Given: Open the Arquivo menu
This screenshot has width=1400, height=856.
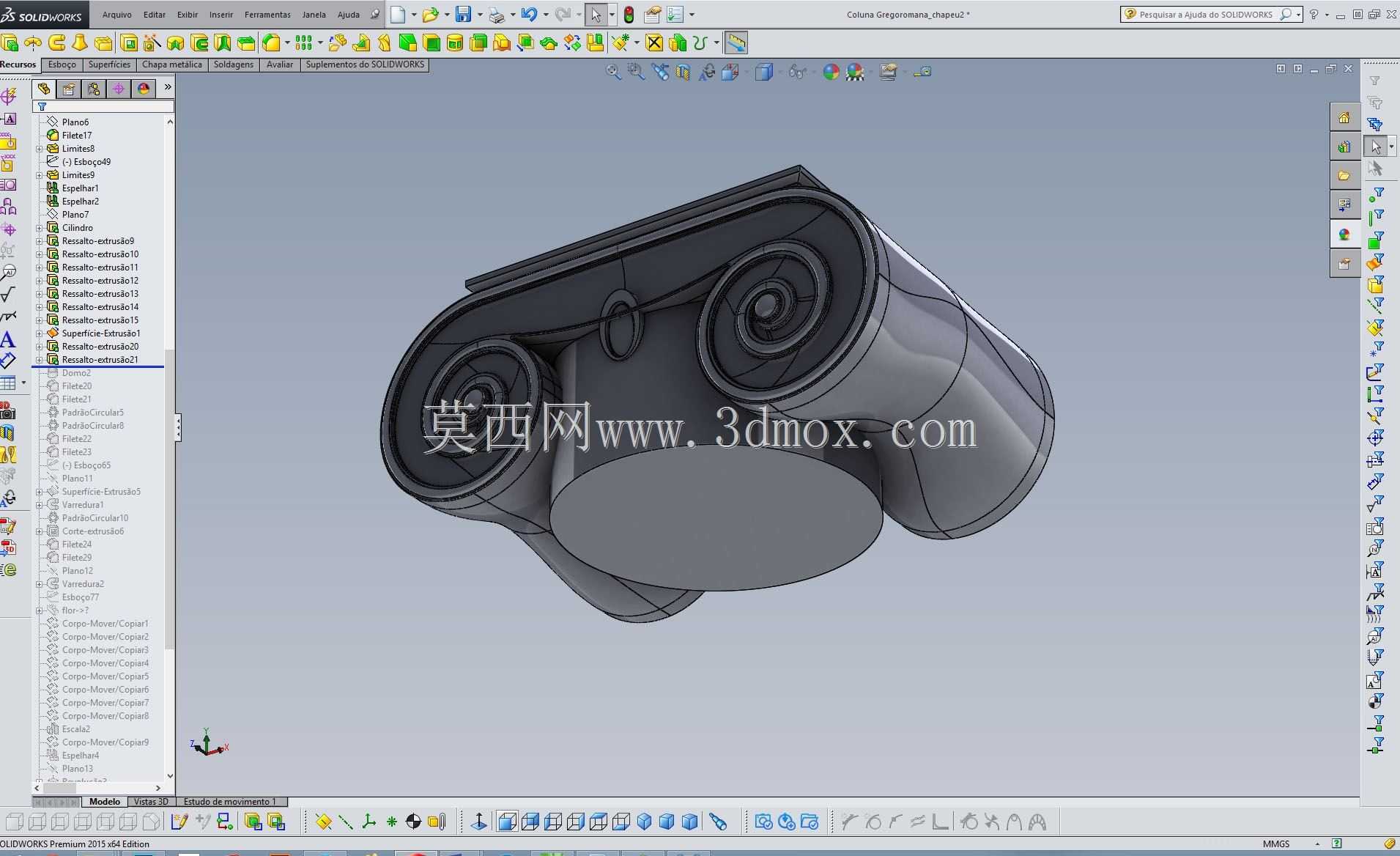Looking at the screenshot, I should tap(117, 15).
